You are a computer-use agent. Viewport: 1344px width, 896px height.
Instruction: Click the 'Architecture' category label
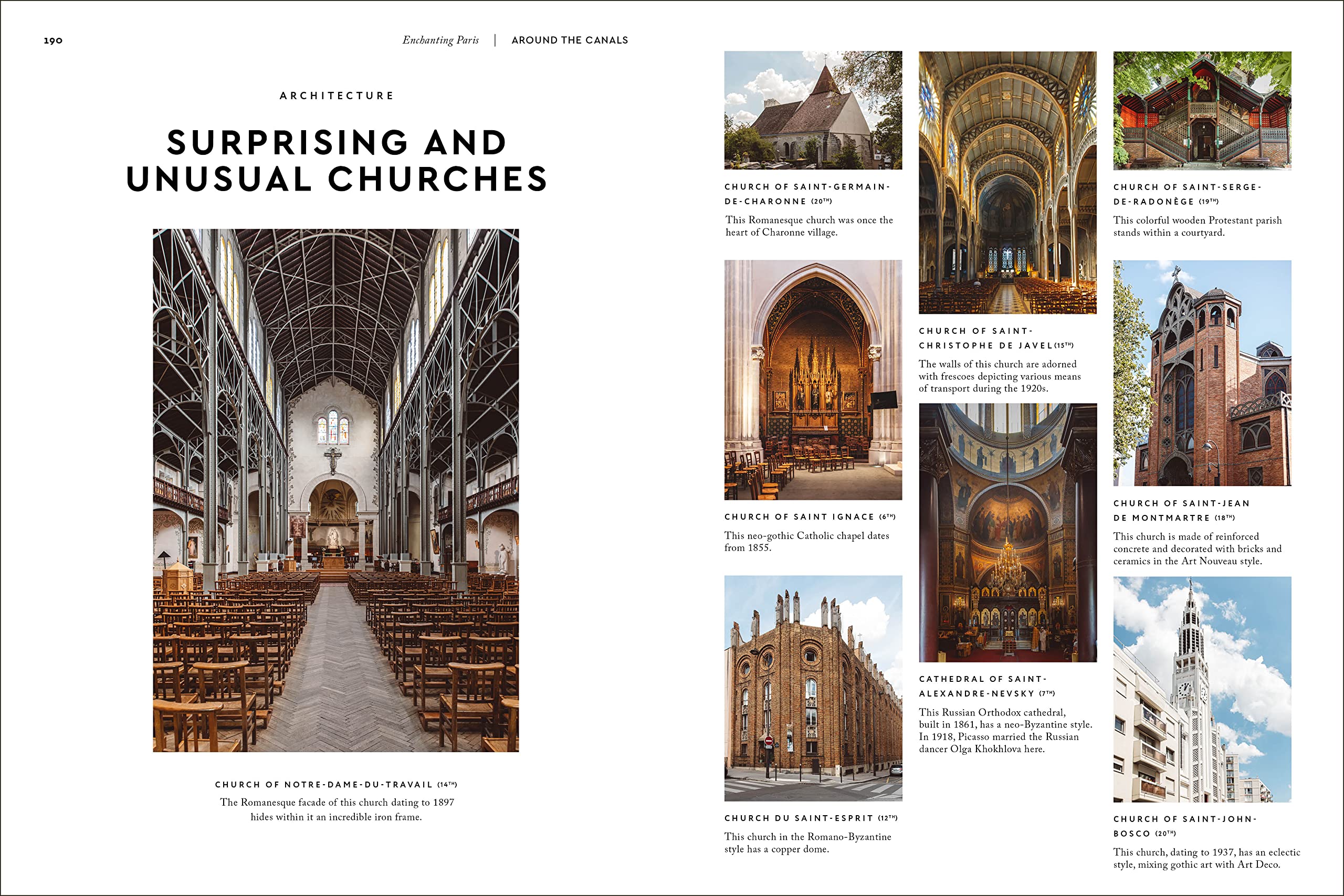[337, 96]
